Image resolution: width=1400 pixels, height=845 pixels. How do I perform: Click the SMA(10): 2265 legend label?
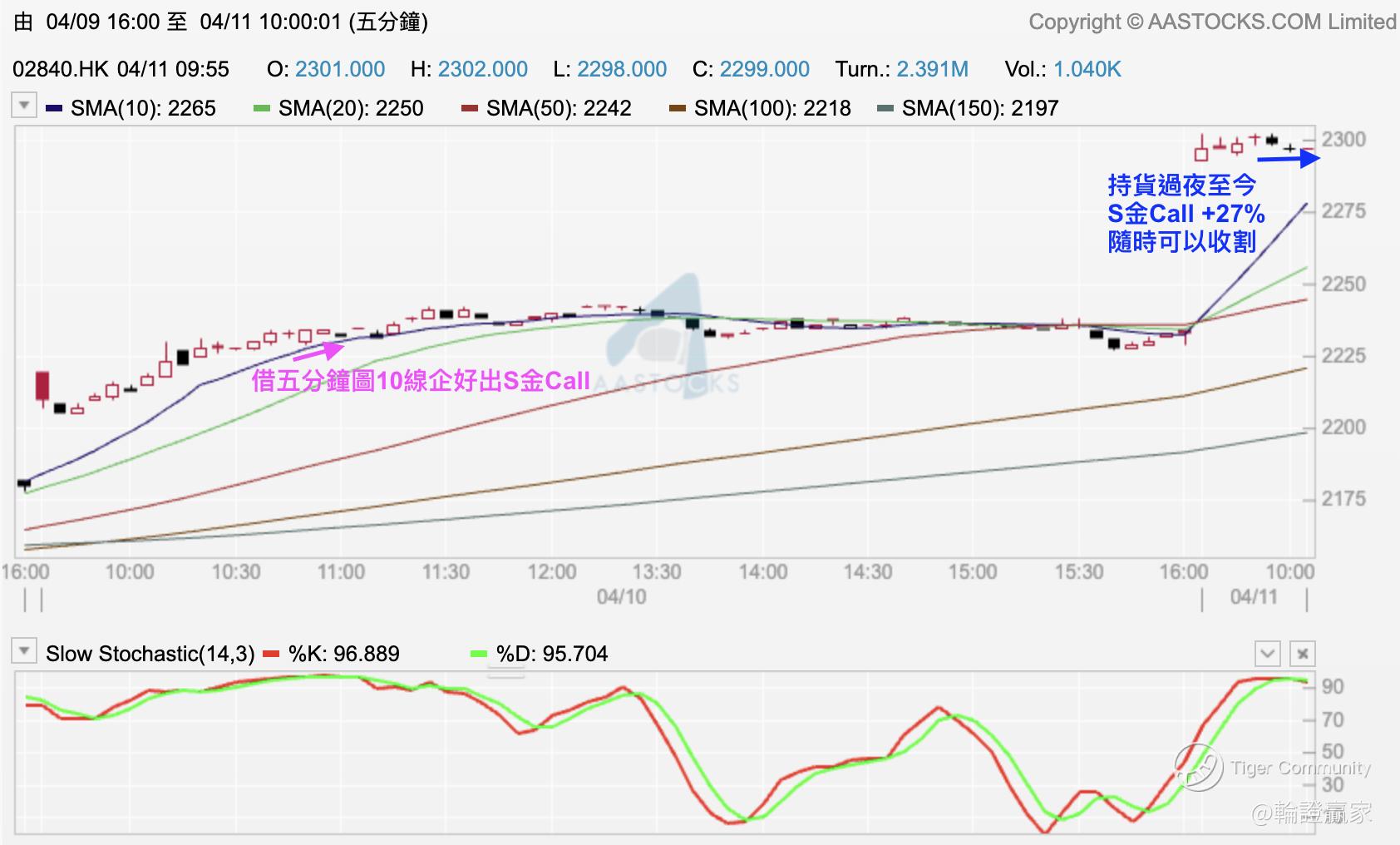point(143,108)
